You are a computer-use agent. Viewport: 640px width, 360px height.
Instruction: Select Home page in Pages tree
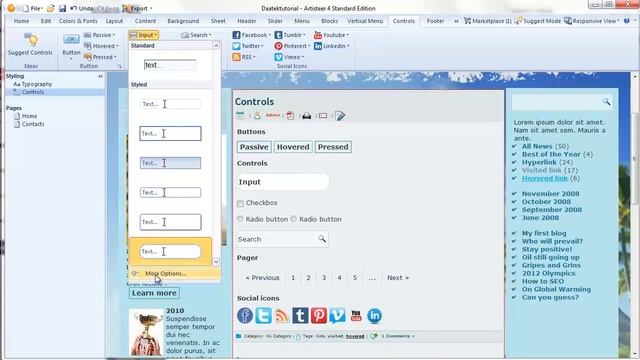click(x=25, y=116)
